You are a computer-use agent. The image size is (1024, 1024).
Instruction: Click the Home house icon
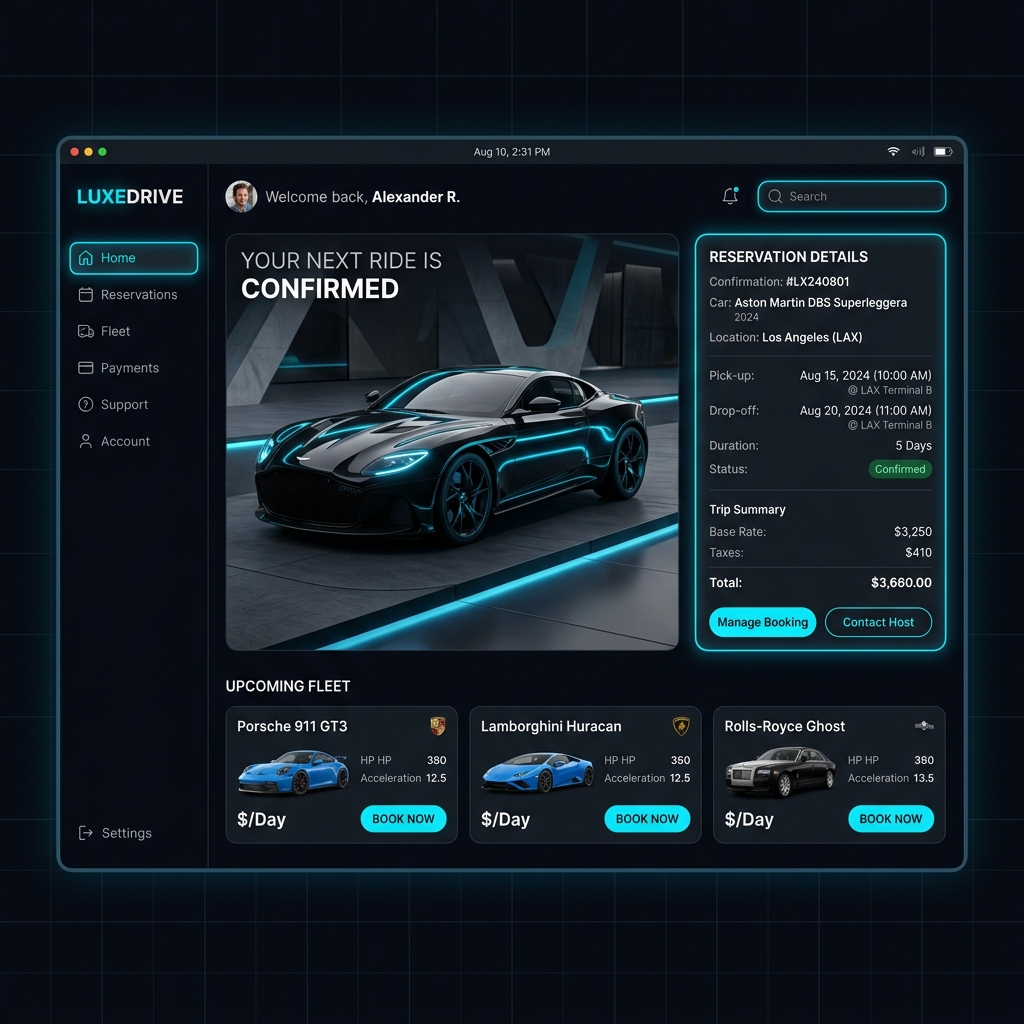point(86,258)
